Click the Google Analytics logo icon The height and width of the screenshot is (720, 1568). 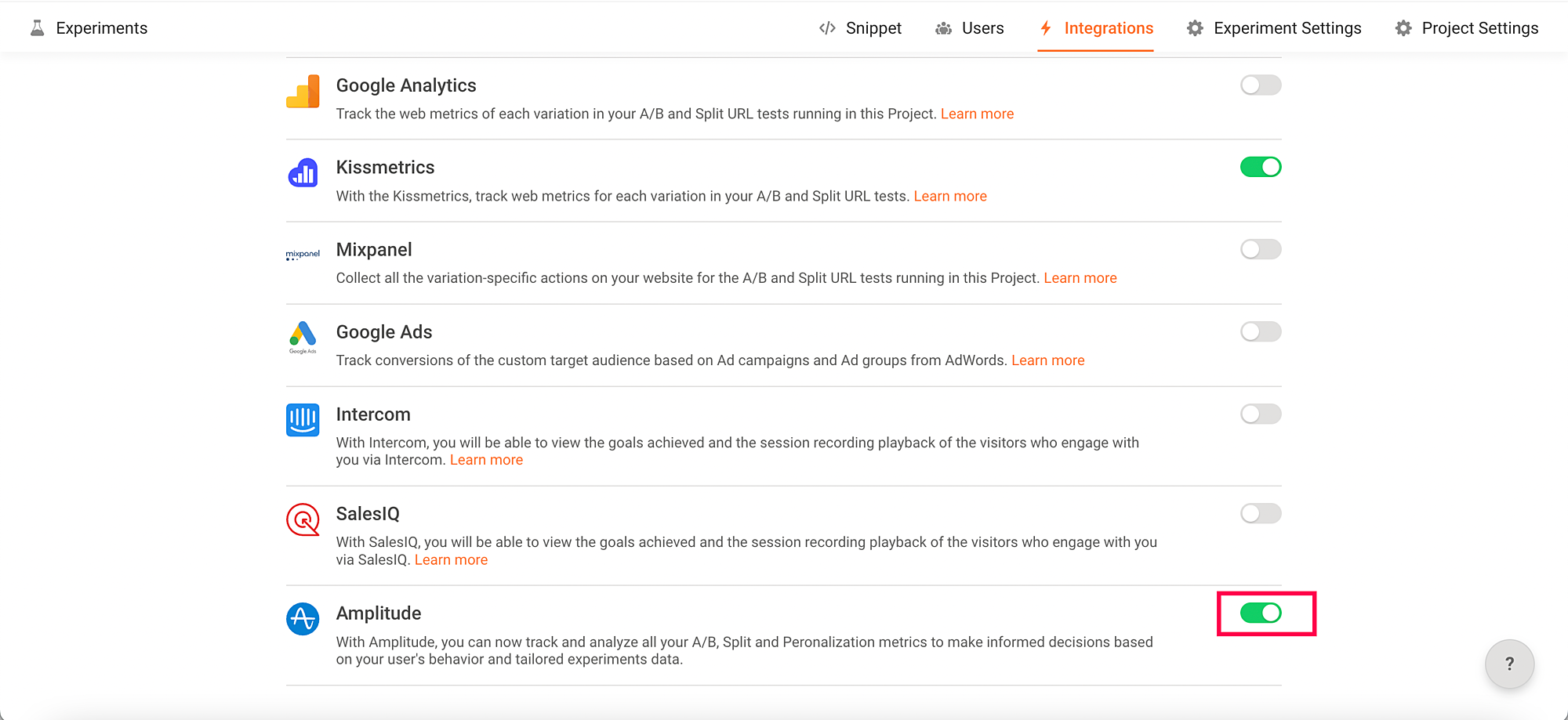coord(303,92)
